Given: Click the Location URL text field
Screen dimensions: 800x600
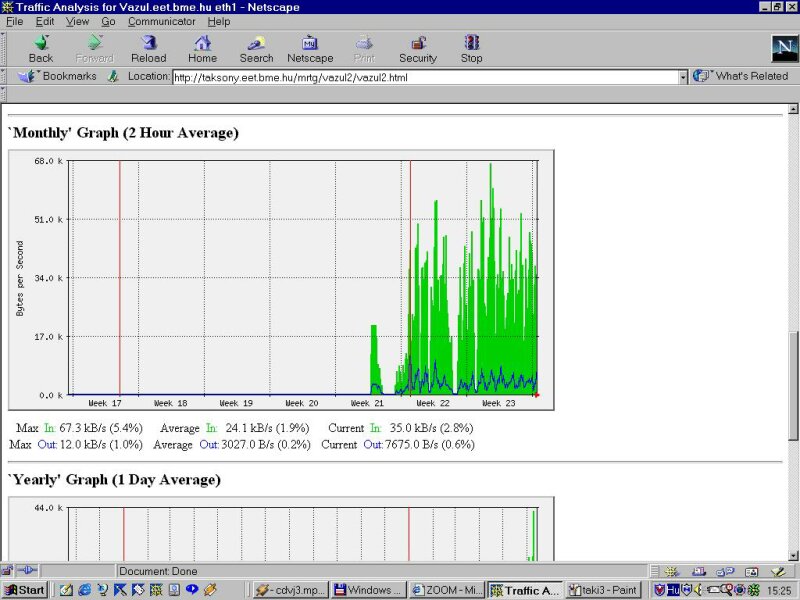Looking at the screenshot, I should point(424,77).
